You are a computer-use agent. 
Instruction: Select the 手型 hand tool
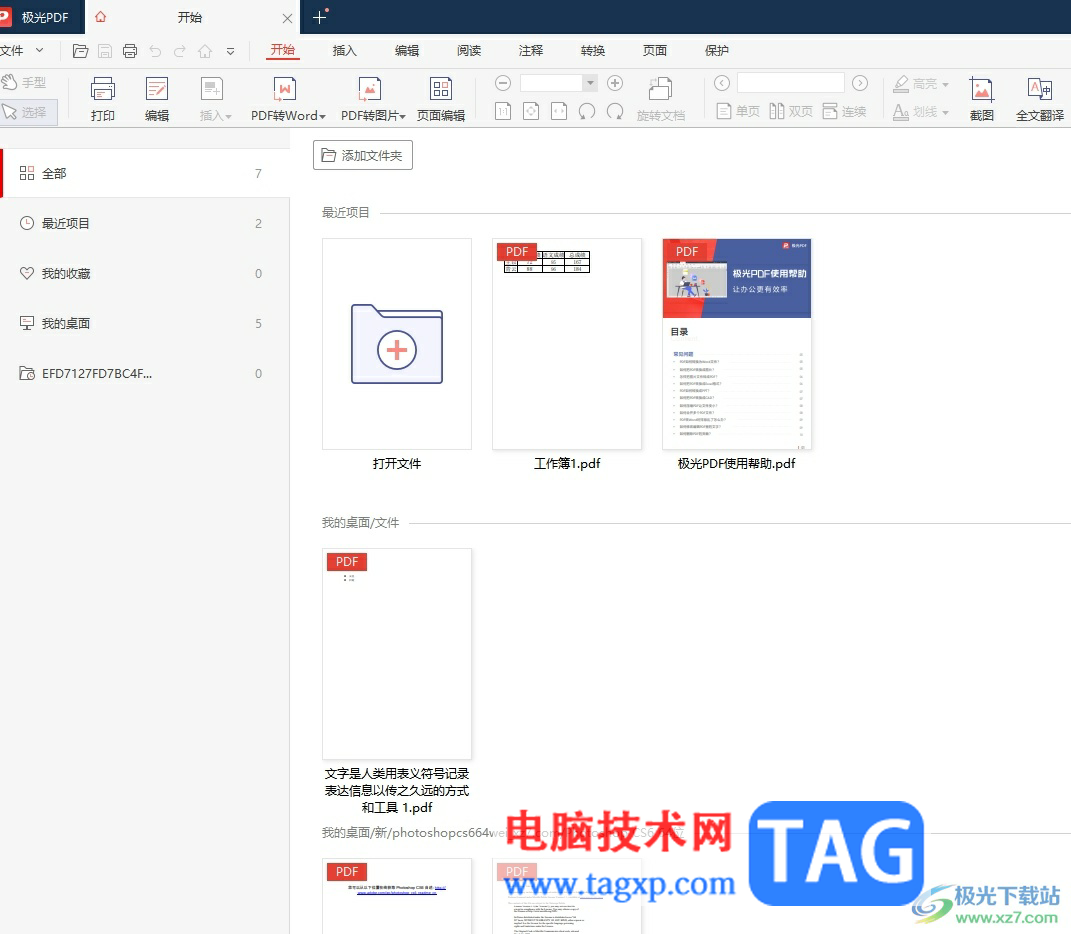tap(25, 83)
